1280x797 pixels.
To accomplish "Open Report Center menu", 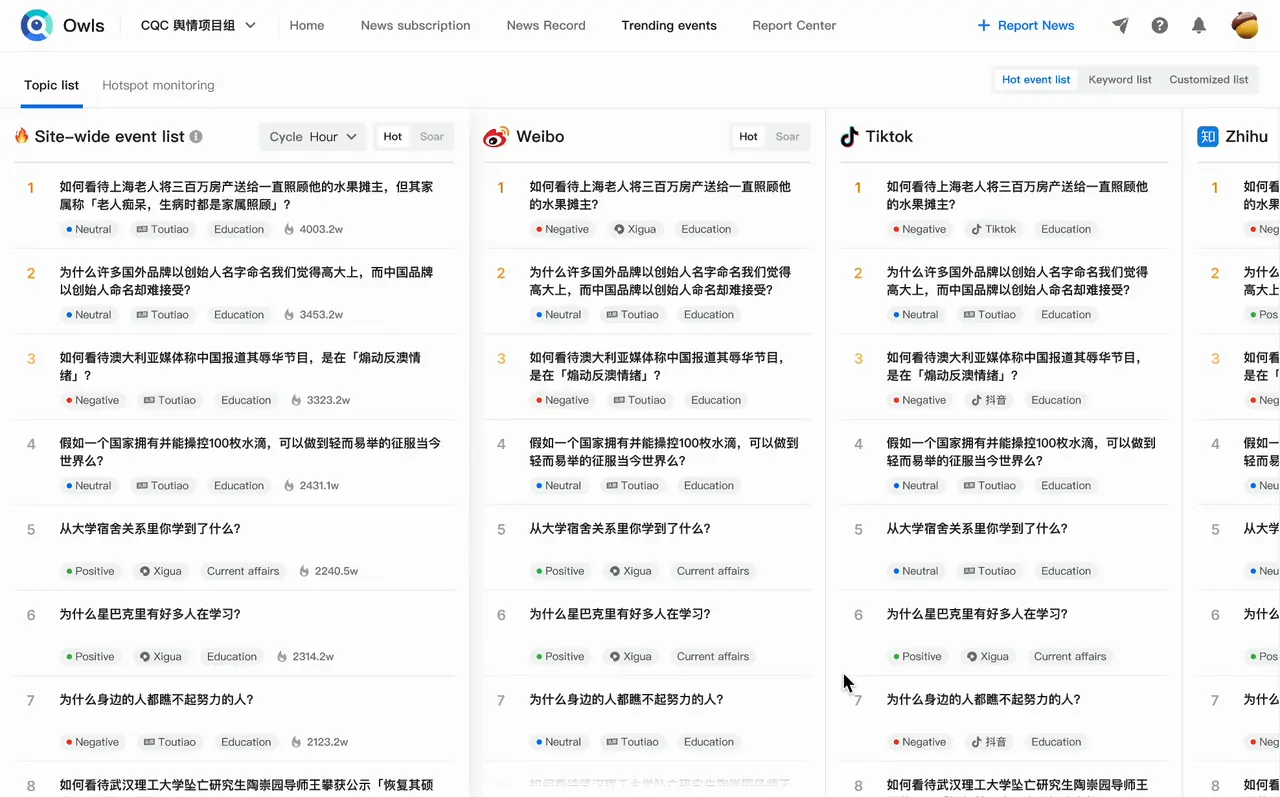I will tap(794, 25).
